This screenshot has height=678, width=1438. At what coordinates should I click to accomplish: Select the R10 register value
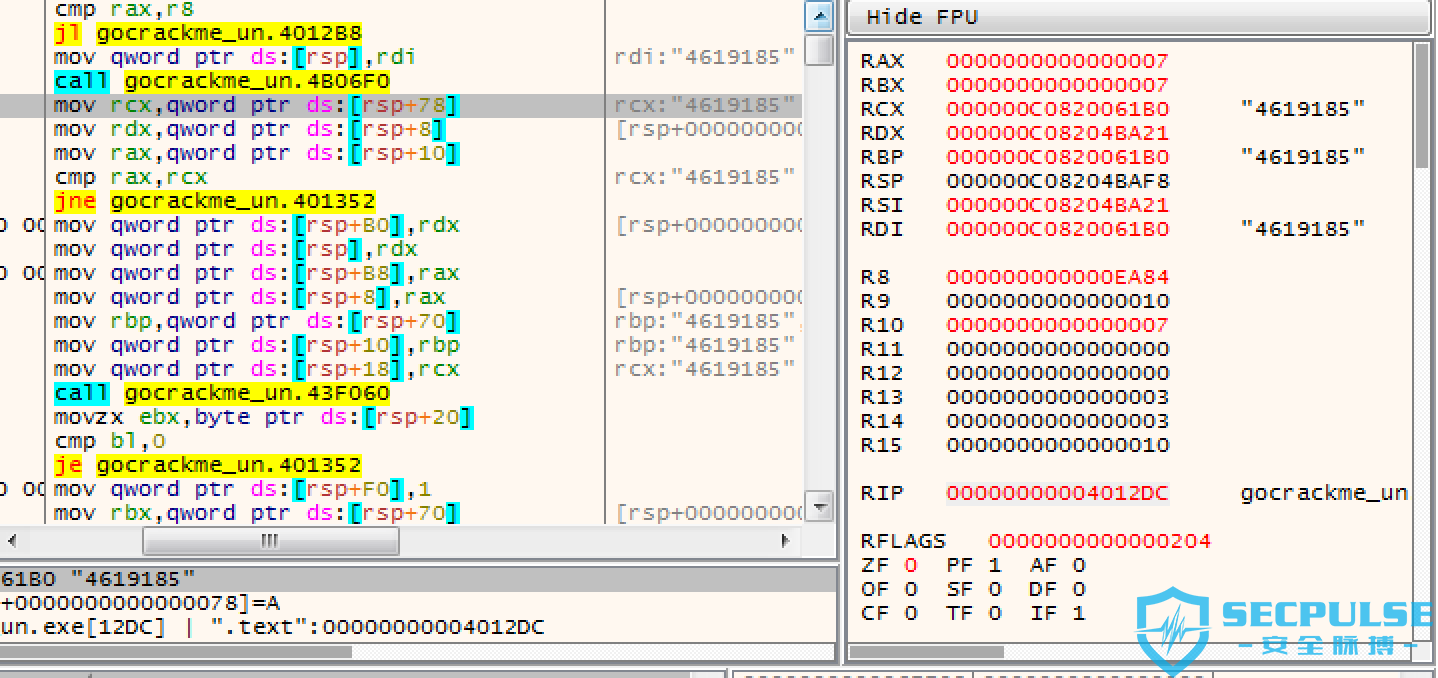(1057, 325)
